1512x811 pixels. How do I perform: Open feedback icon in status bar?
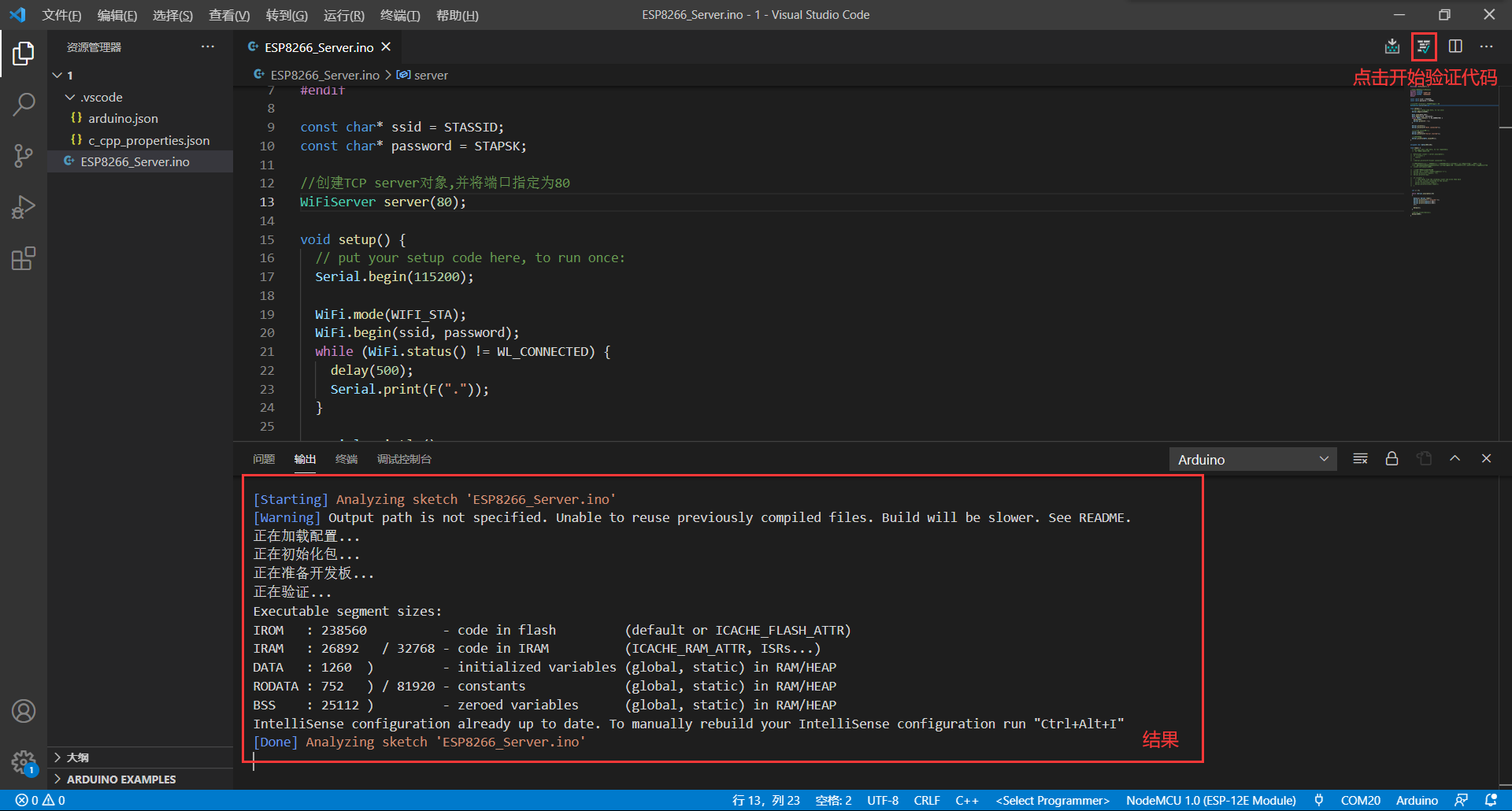(x=1461, y=800)
